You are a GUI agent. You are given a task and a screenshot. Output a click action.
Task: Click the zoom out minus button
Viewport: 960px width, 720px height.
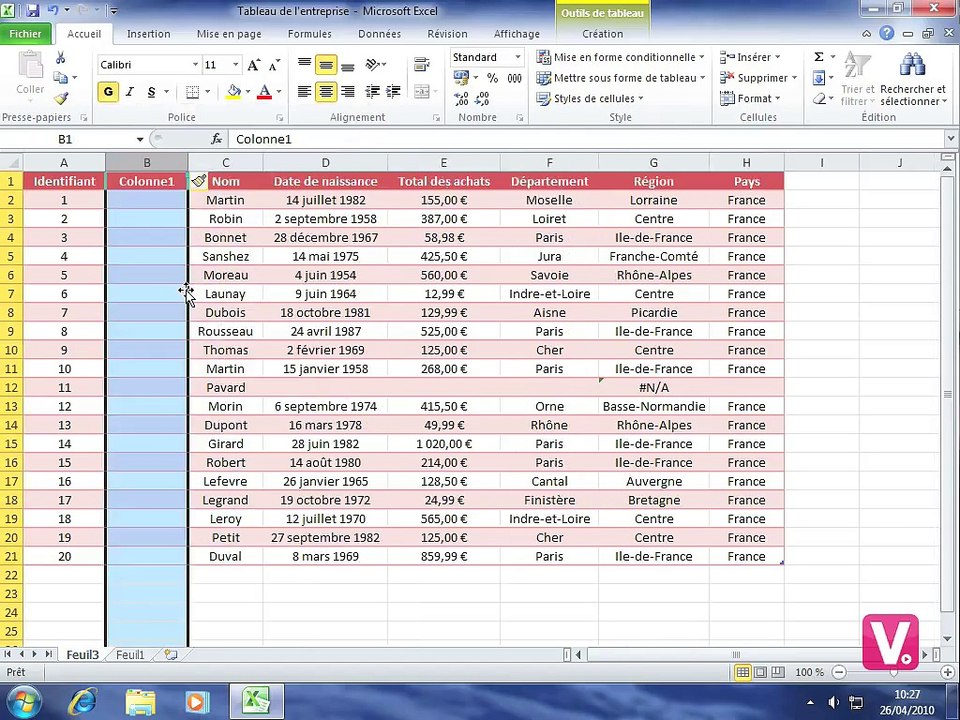(839, 672)
